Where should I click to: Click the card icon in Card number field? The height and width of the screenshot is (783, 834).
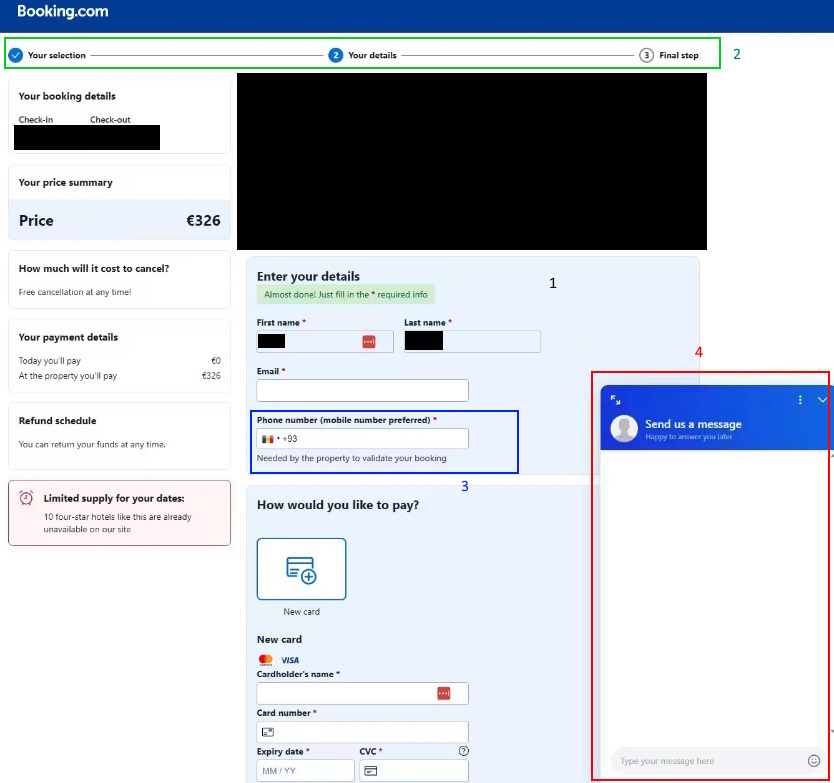[268, 732]
